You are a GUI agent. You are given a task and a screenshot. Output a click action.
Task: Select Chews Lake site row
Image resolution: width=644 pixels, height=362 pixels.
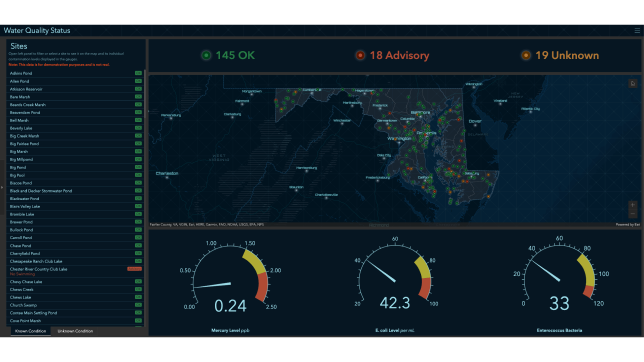click(76, 297)
